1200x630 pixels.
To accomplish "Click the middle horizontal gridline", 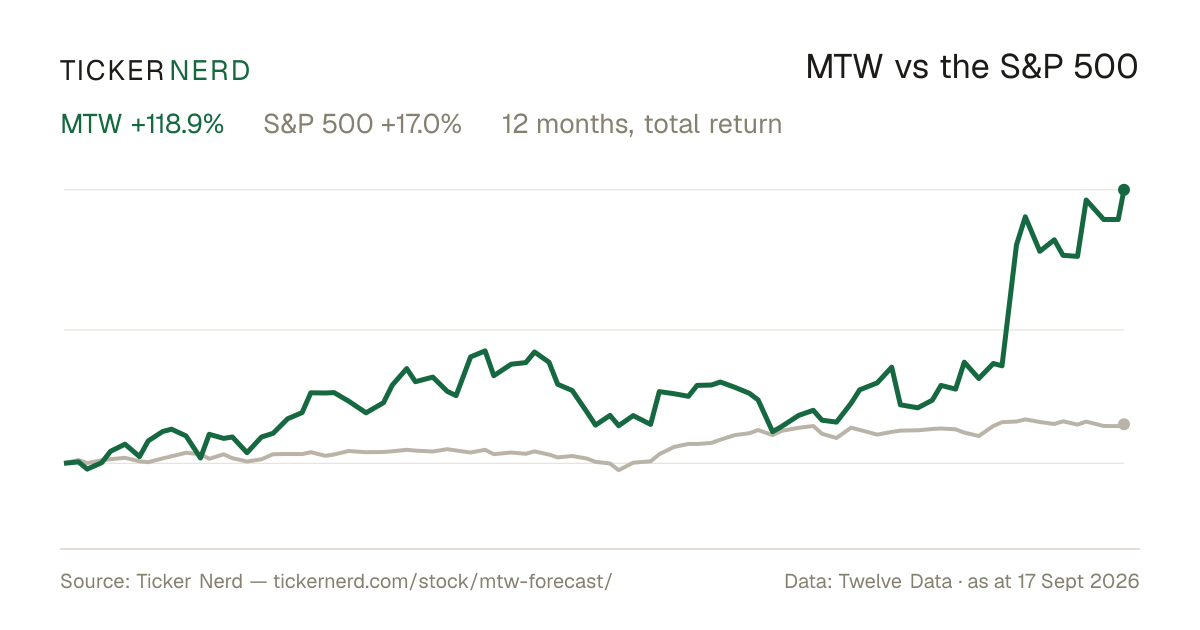I will (x=592, y=329).
